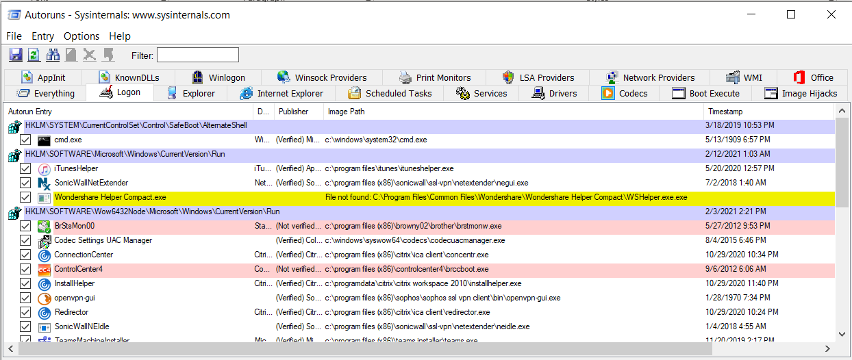Open the Help menu

coord(120,36)
